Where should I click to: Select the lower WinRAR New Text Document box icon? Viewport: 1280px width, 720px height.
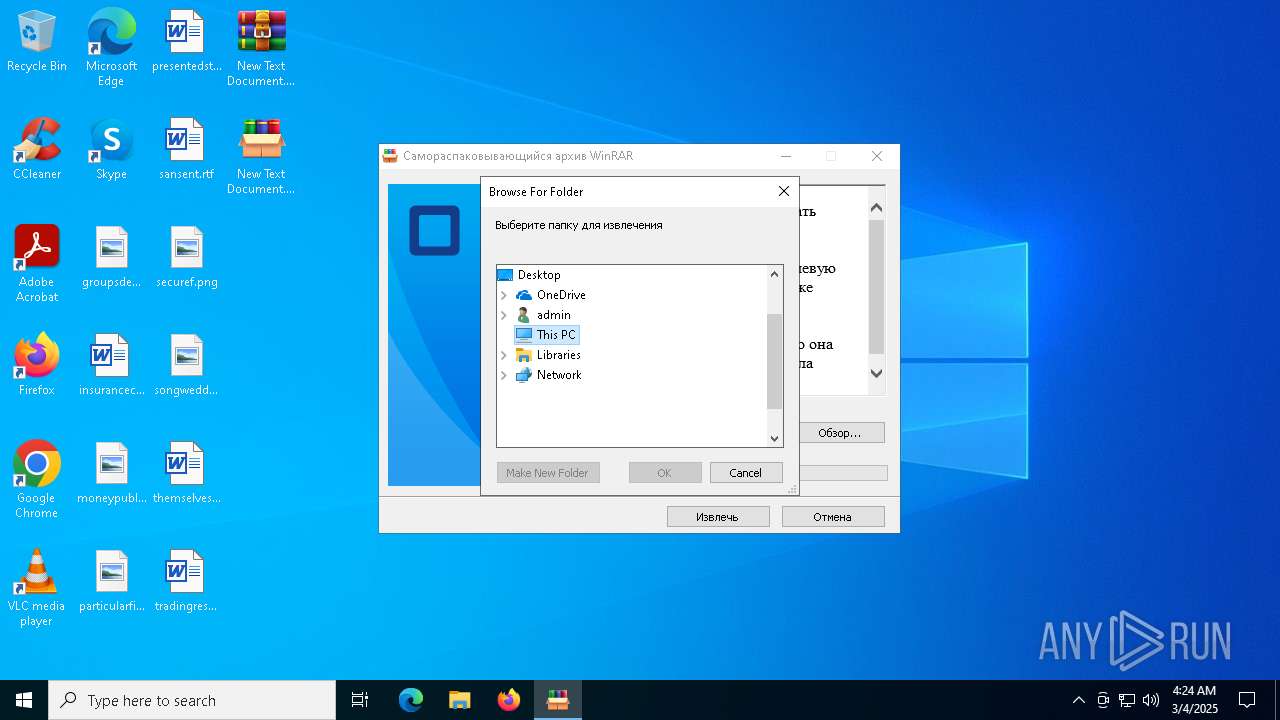[261, 156]
